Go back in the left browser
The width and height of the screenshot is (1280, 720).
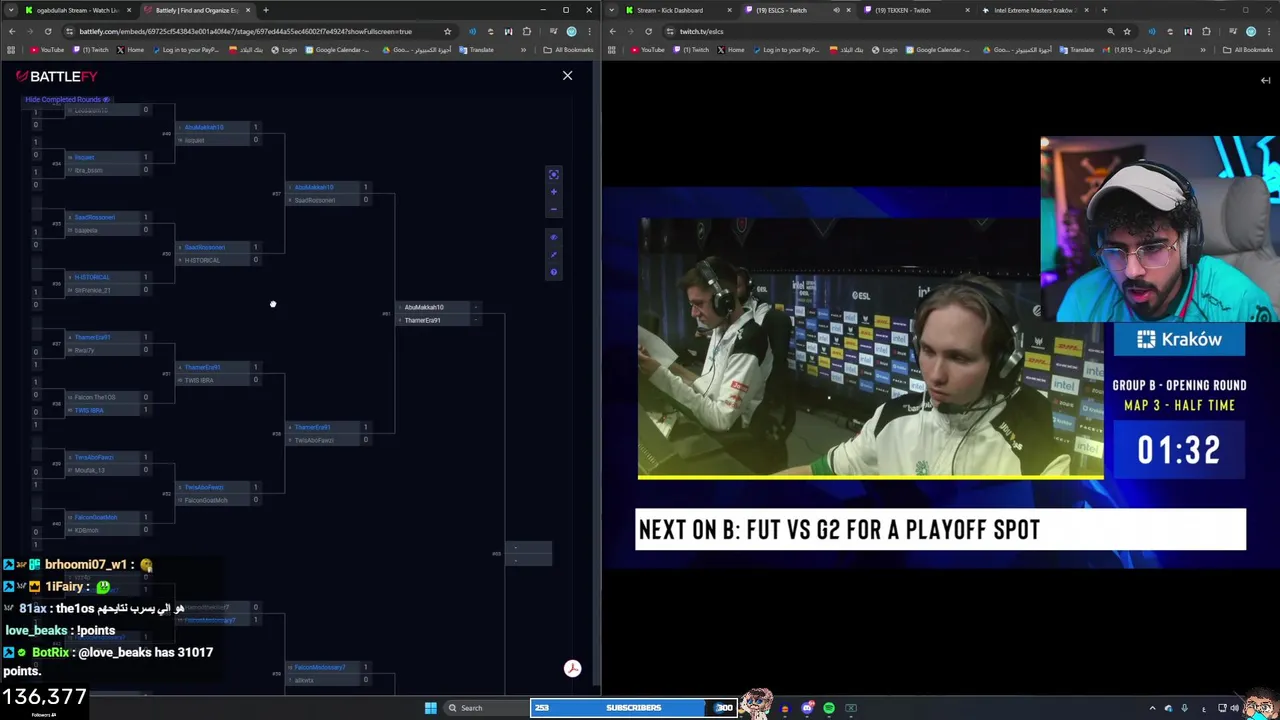pos(11,31)
